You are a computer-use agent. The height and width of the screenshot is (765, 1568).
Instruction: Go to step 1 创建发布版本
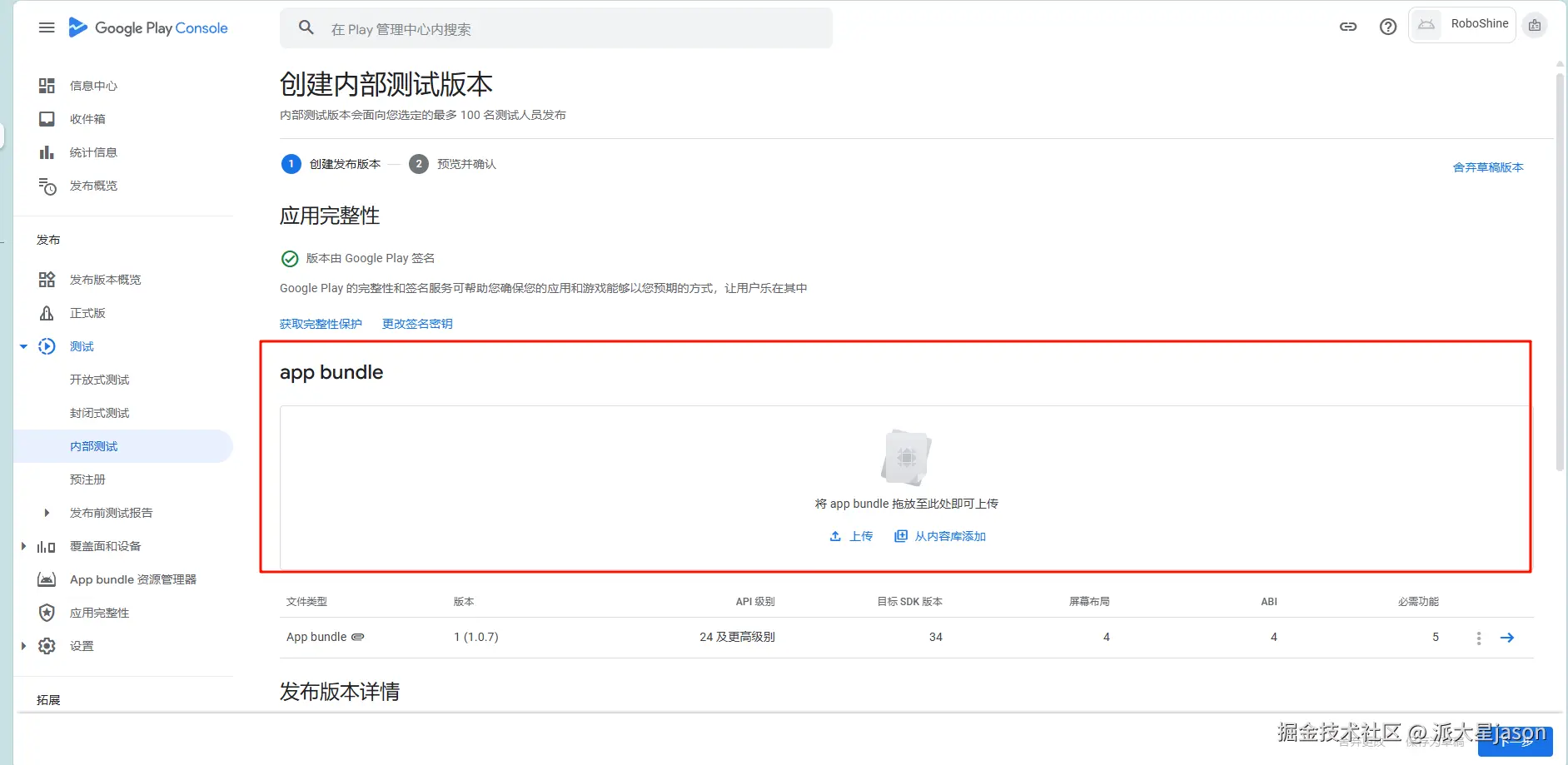pyautogui.click(x=331, y=164)
